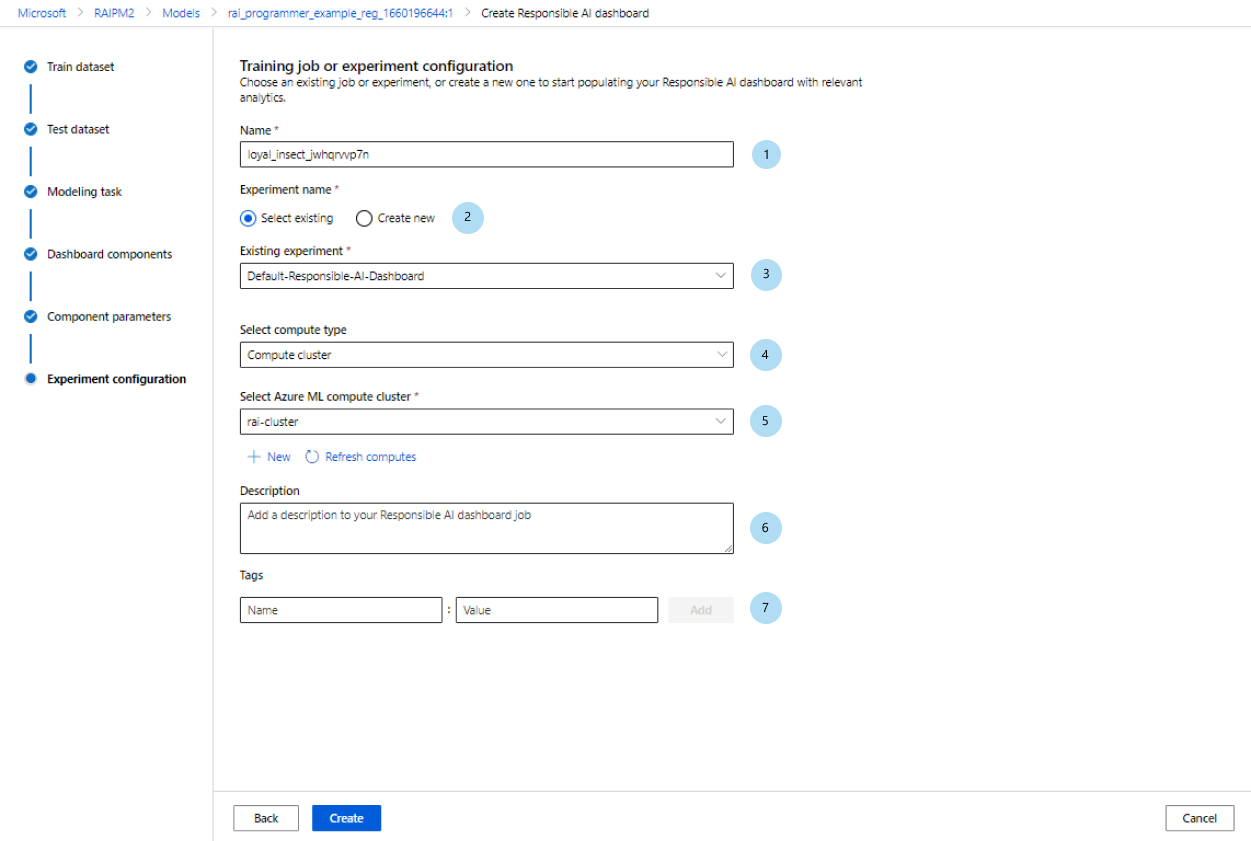Select the 'Select existing' radio button
This screenshot has width=1251, height=841.
point(249,218)
